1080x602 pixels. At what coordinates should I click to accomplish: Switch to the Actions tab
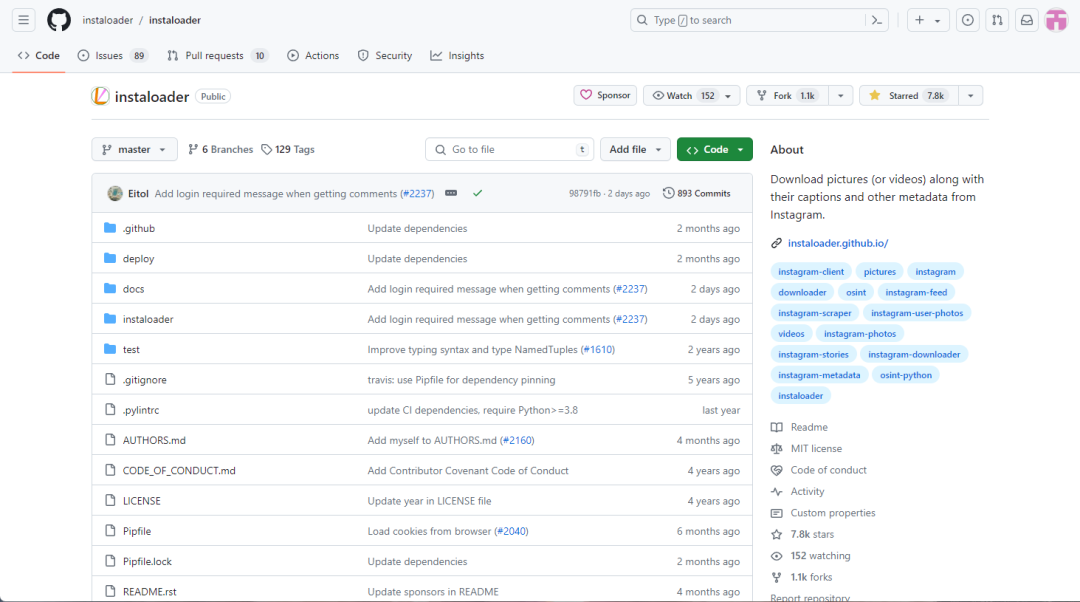click(x=313, y=56)
